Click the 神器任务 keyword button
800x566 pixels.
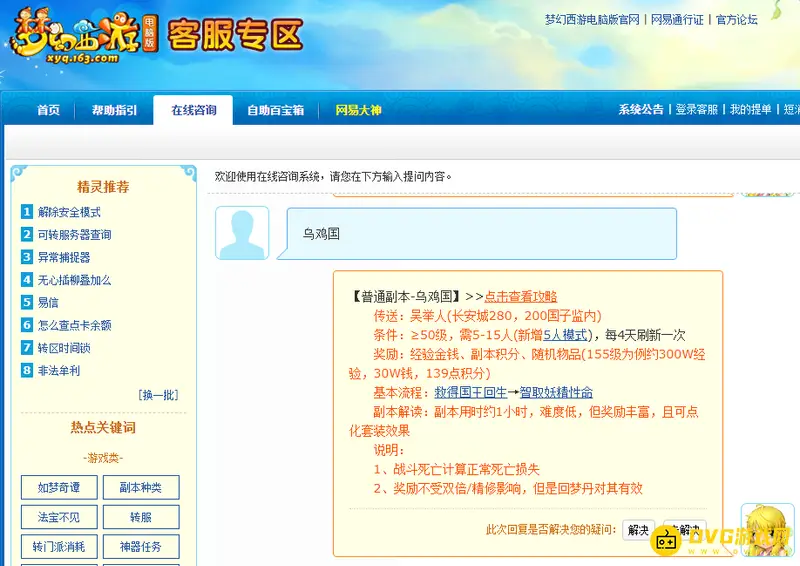pyautogui.click(x=141, y=547)
